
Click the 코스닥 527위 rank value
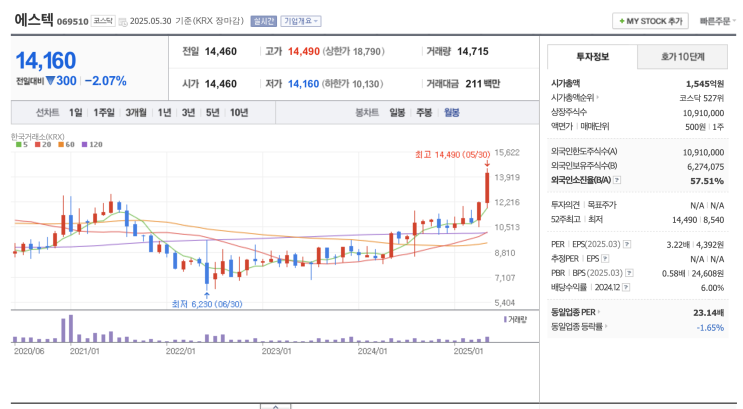[x=701, y=98]
